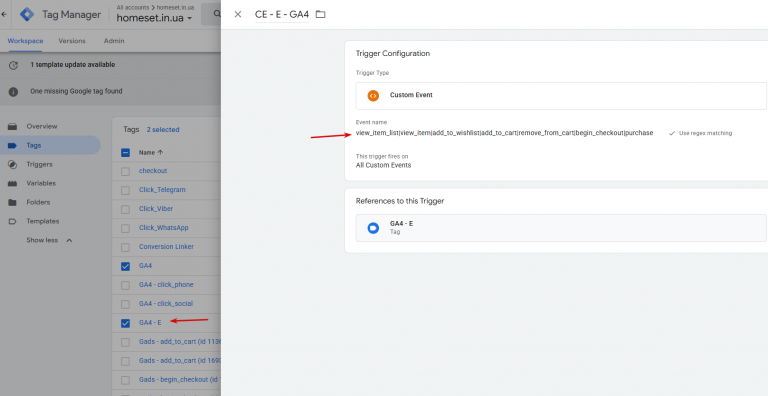Switch to the Admin tab
The width and height of the screenshot is (768, 396).
click(x=114, y=41)
